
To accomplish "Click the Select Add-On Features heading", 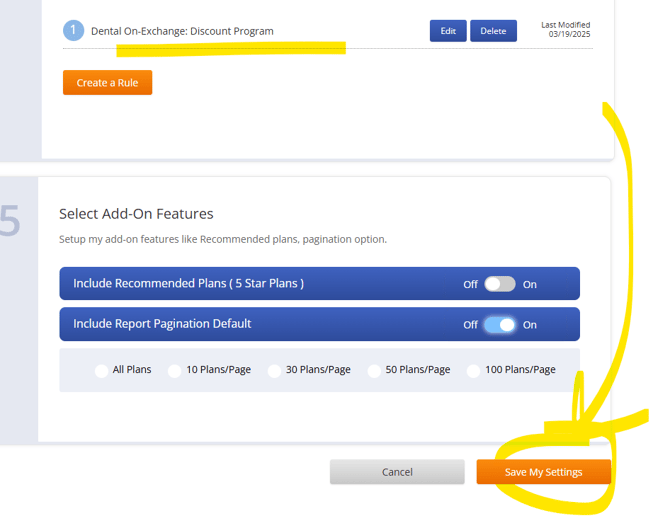I will point(136,214).
